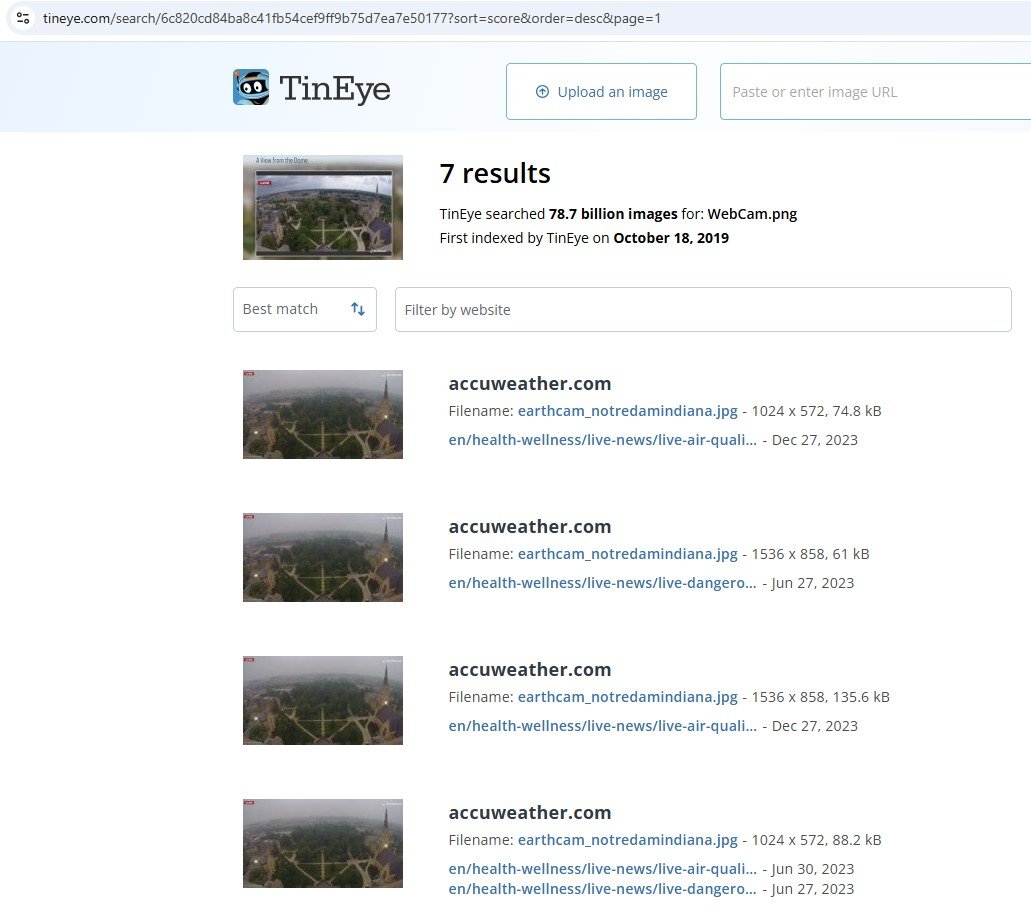Open the second result thumbnail image
The image size is (1031, 912).
click(322, 558)
